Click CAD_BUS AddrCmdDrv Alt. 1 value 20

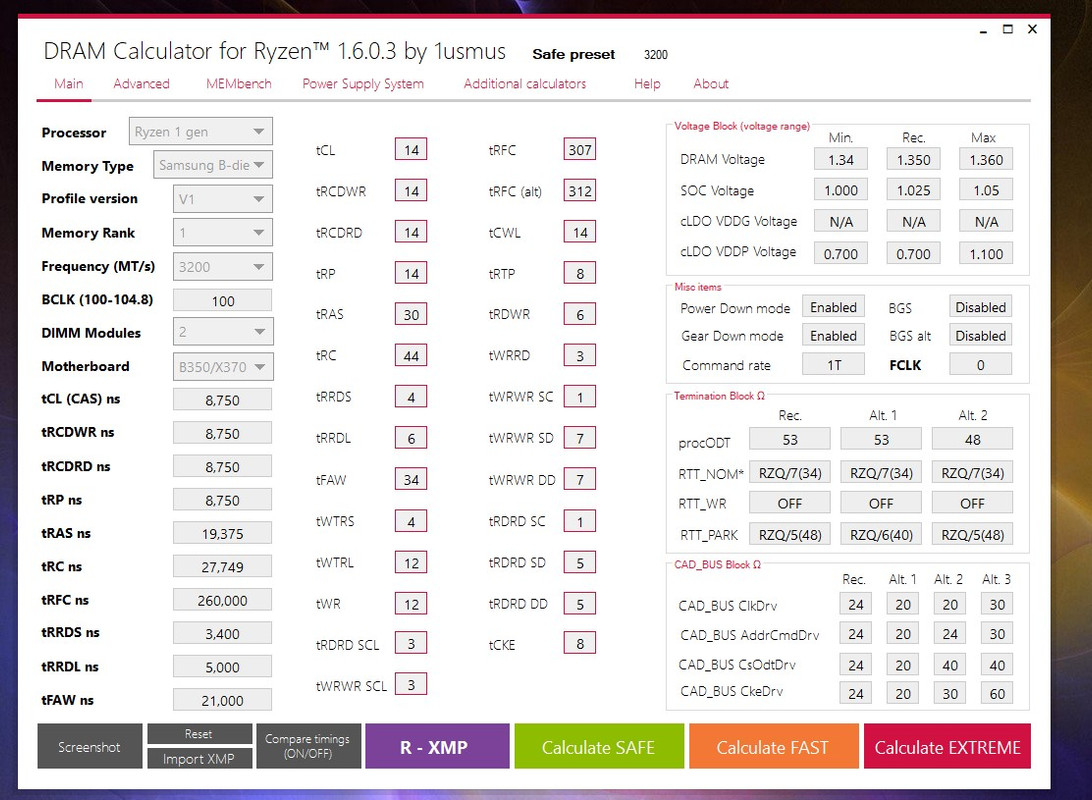[x=903, y=634]
